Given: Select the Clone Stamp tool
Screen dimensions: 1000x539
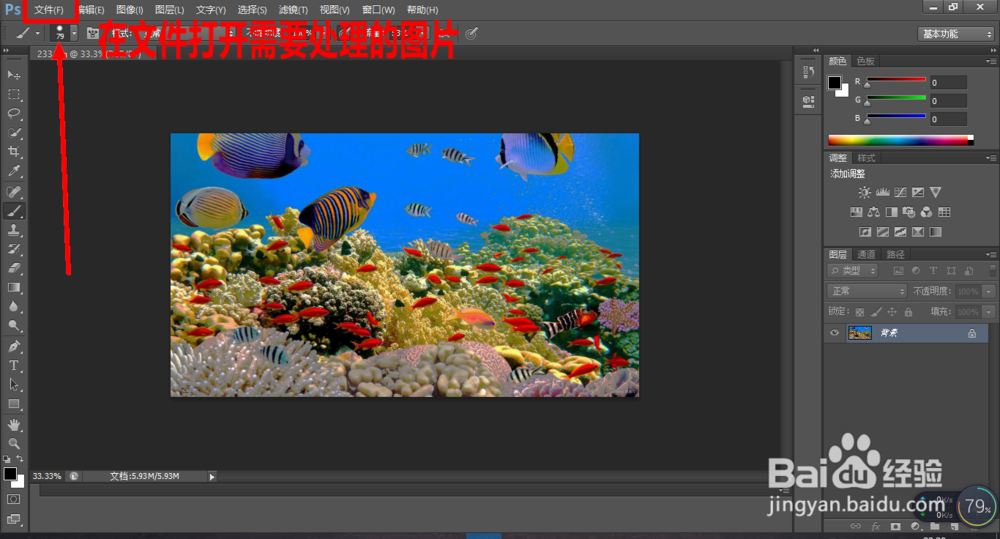Looking at the screenshot, I should 14,230.
